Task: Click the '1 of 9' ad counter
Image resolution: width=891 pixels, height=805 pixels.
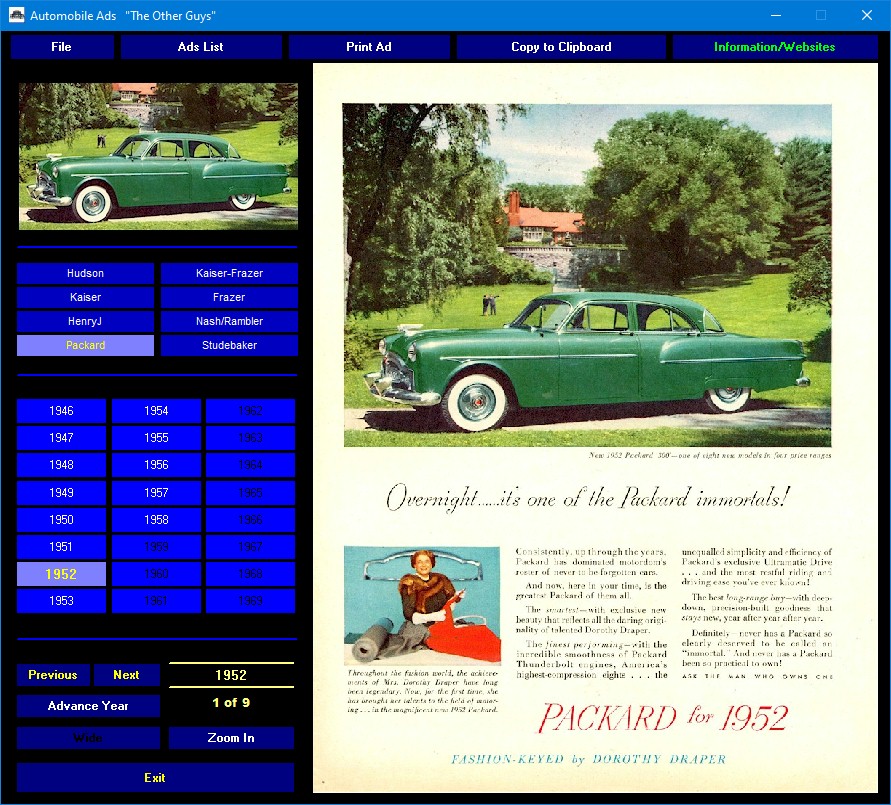Action: [x=231, y=703]
